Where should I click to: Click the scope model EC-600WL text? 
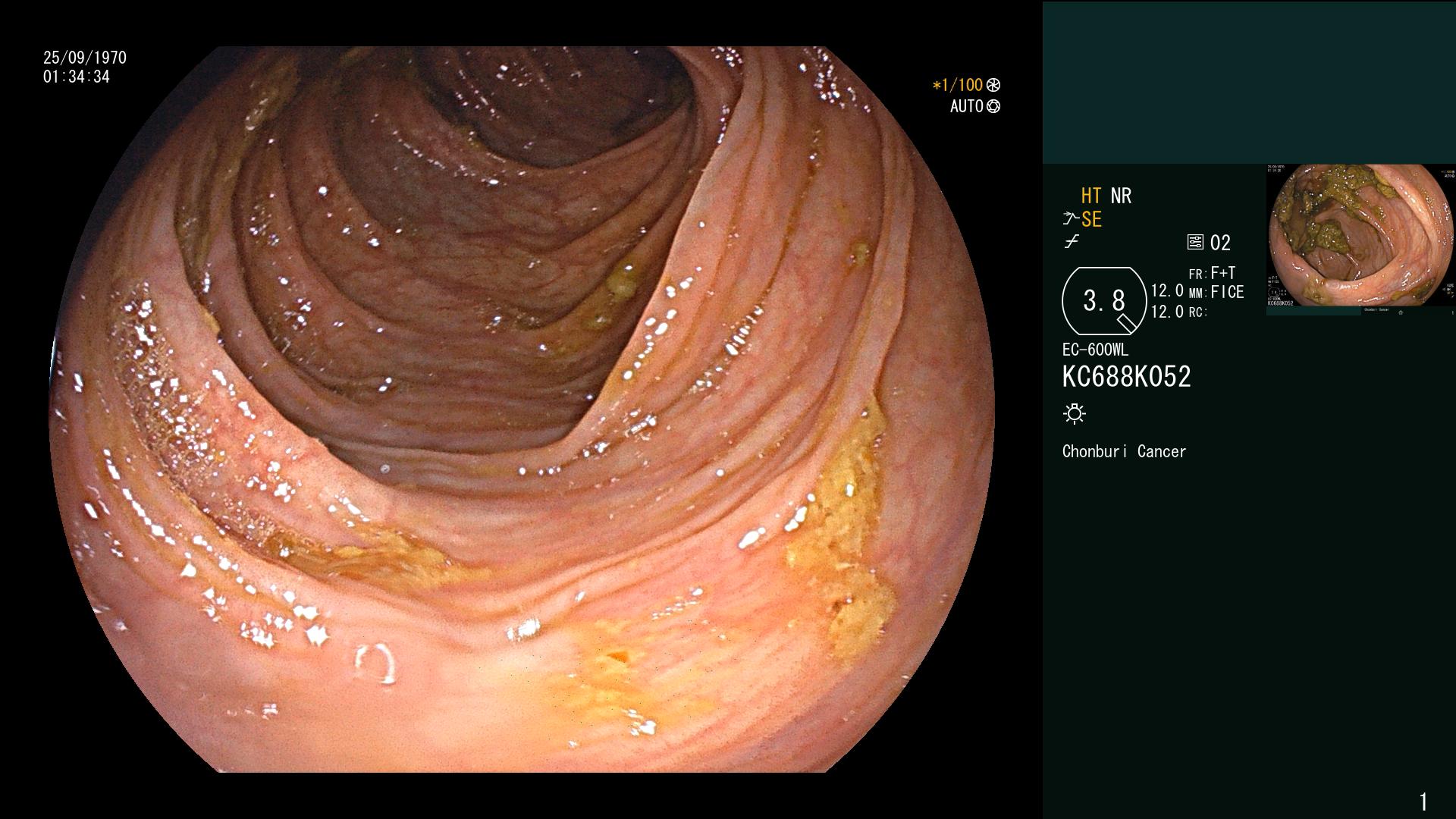[1095, 350]
